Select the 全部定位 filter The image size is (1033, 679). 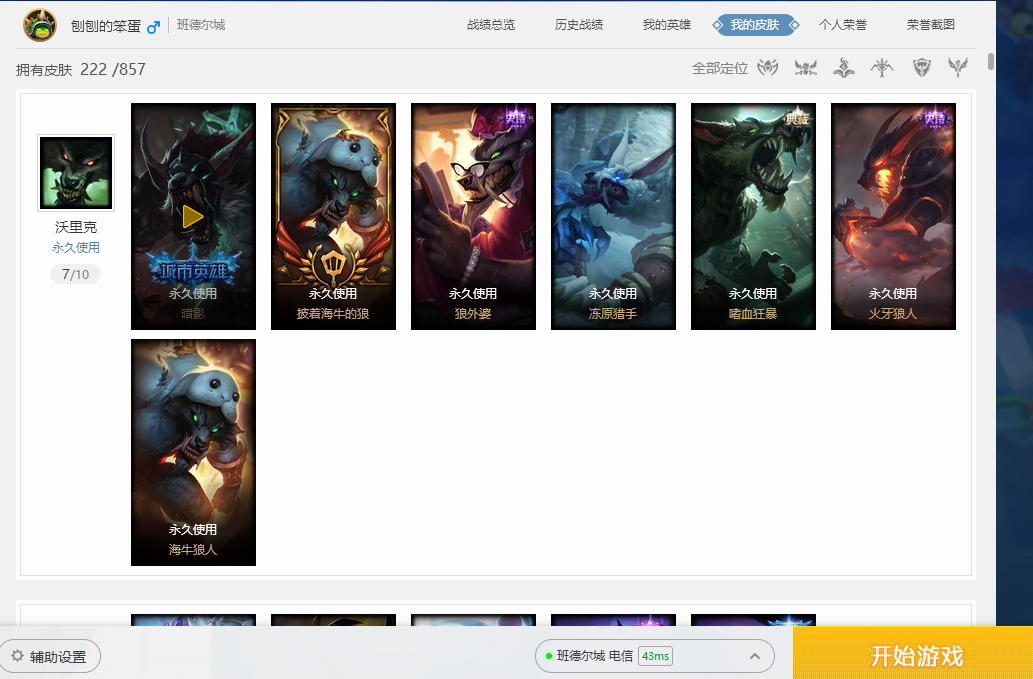(x=720, y=68)
